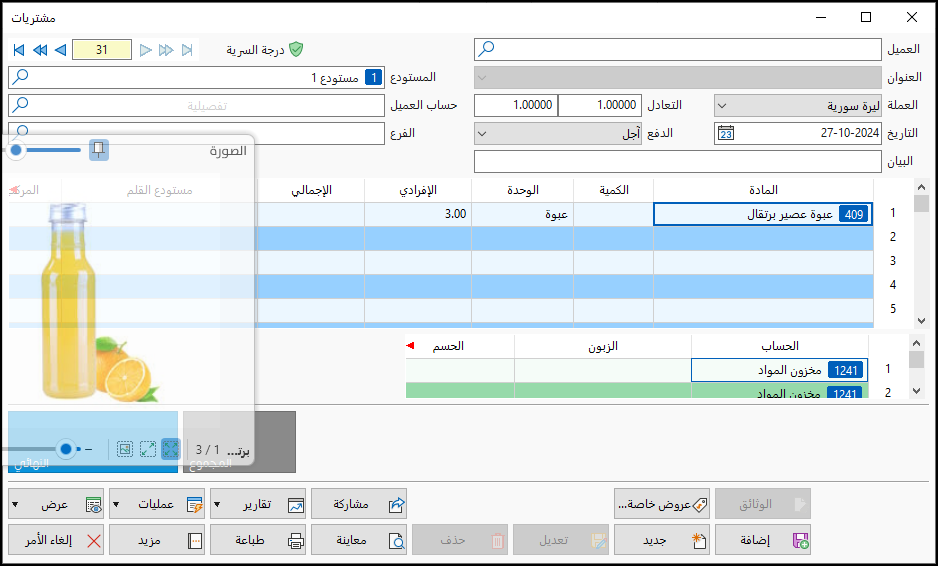Viewport: 938px width, 566px height.
Task: Open customer search via magnifier in العميل field
Action: (x=486, y=49)
